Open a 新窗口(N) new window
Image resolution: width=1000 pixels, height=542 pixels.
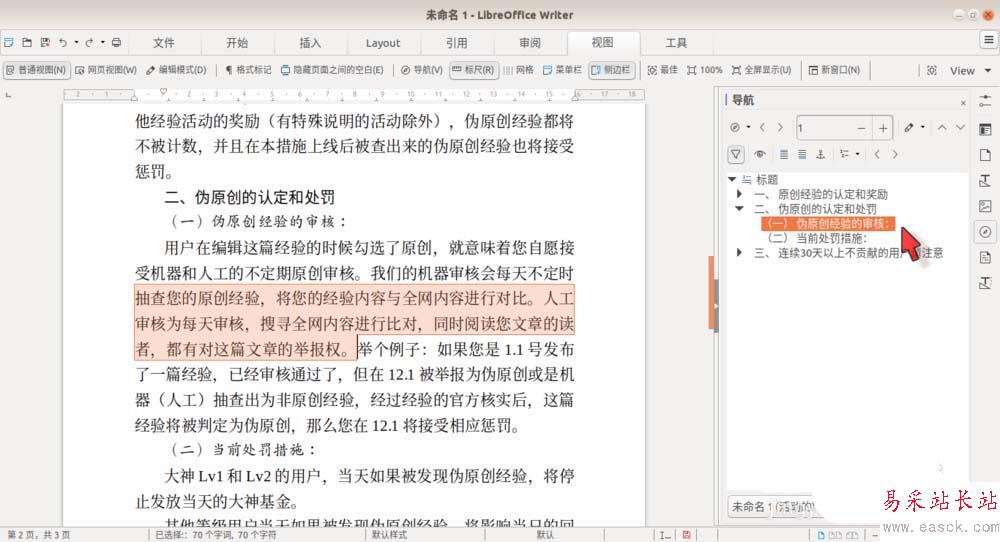(x=834, y=70)
